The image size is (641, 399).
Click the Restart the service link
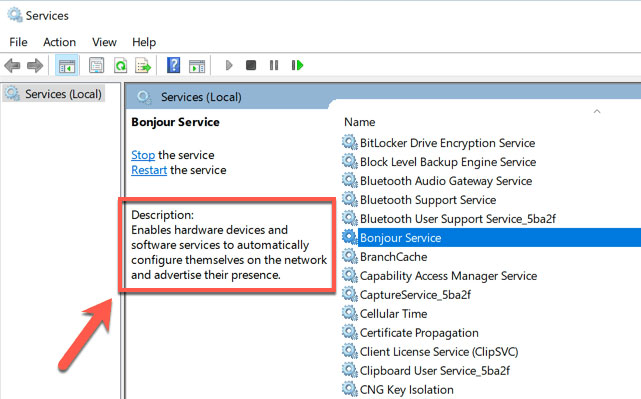pos(149,170)
